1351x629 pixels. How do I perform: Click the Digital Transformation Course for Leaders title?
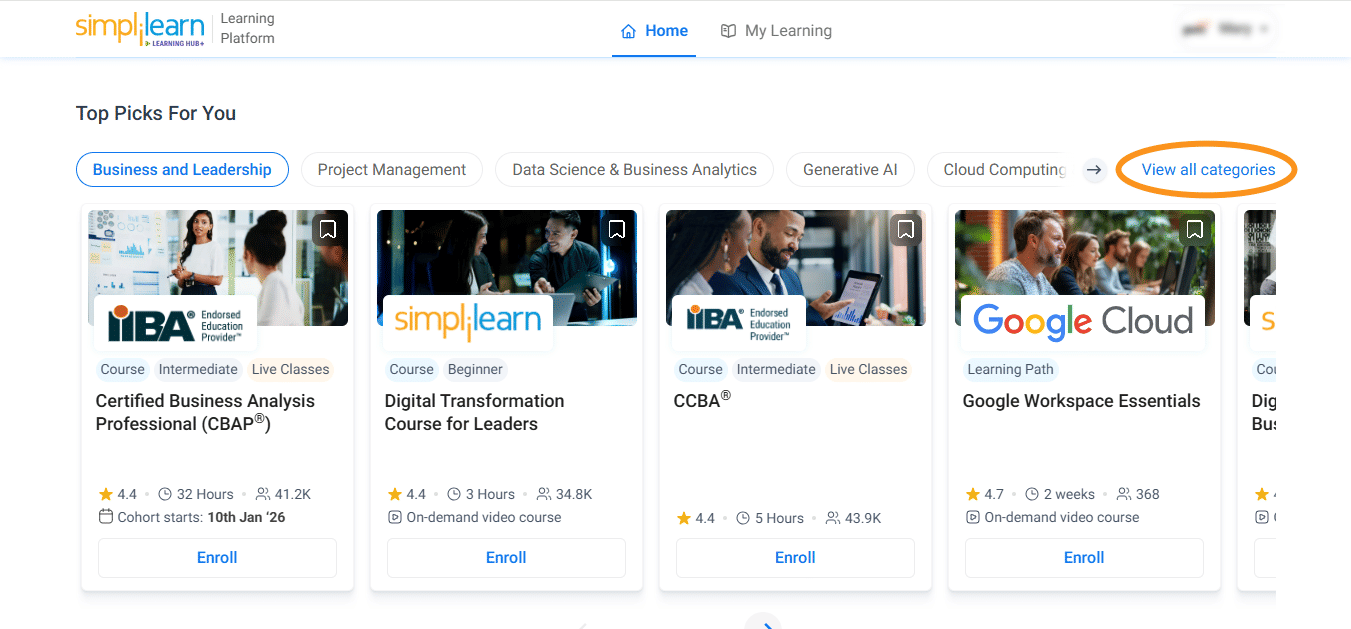pos(474,412)
